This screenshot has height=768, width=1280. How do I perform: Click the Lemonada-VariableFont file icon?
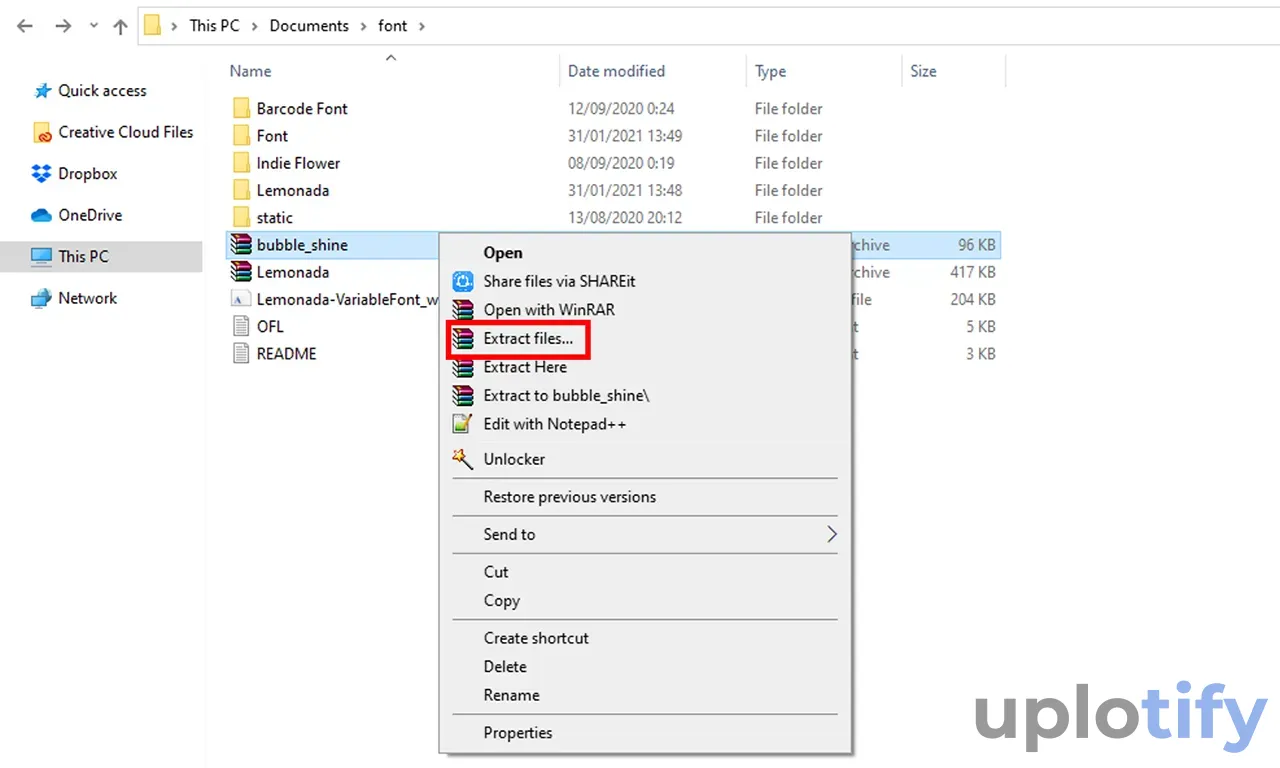pos(241,299)
